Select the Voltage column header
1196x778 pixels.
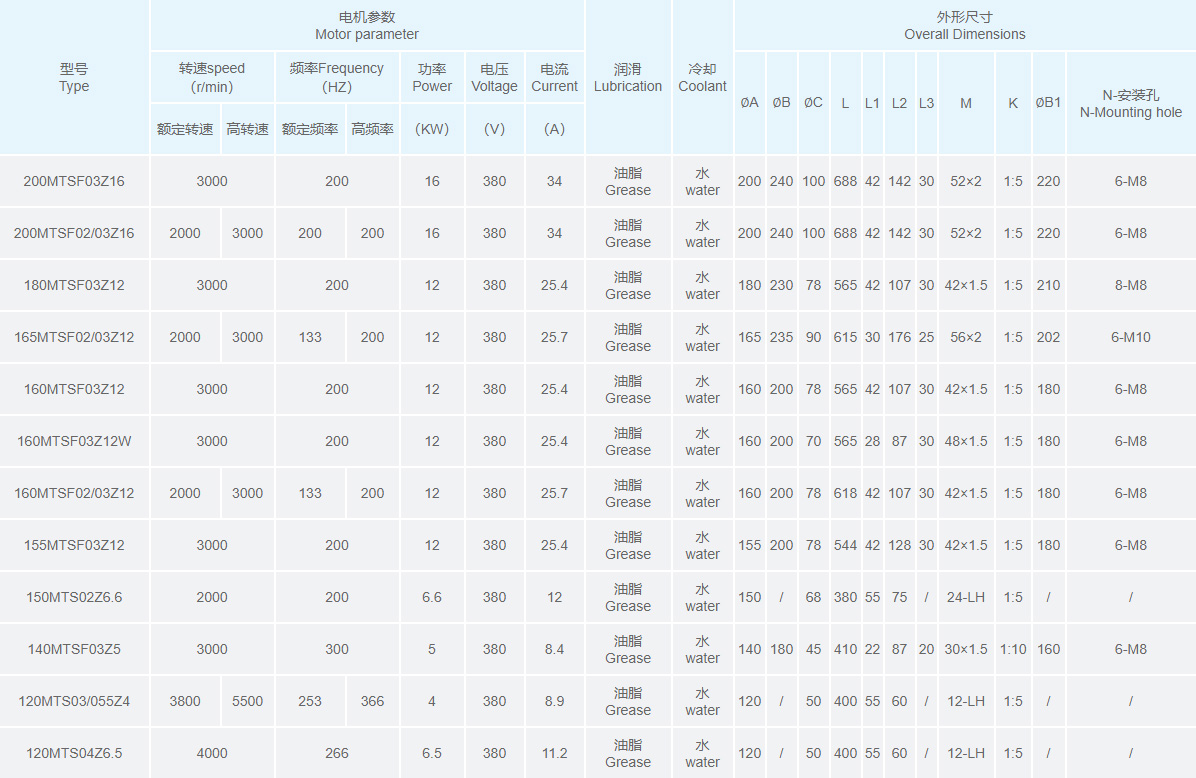click(x=494, y=78)
